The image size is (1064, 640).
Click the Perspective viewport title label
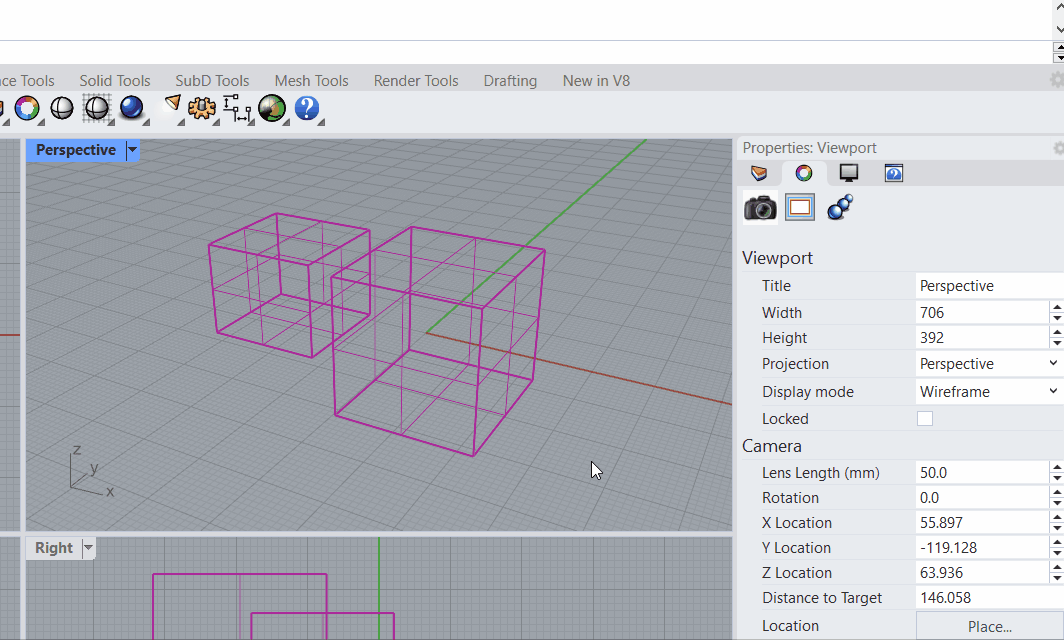[76, 150]
